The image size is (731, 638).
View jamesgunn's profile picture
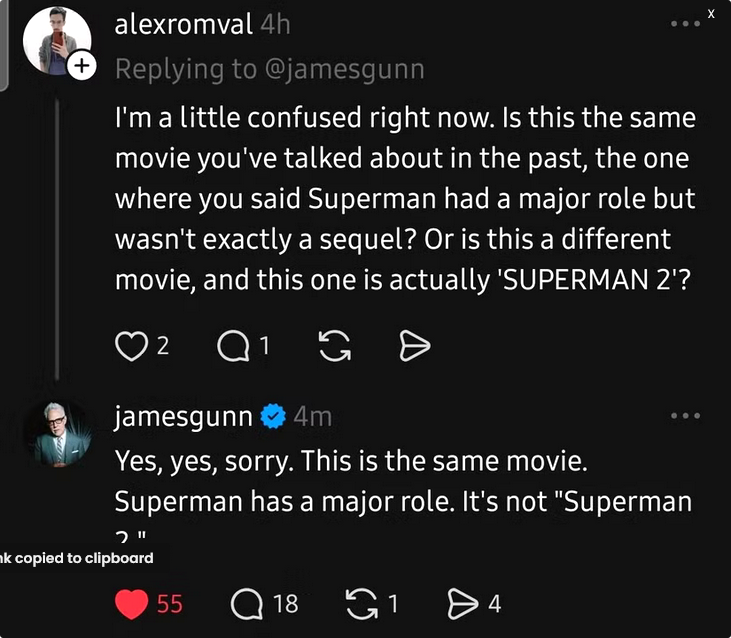(57, 433)
